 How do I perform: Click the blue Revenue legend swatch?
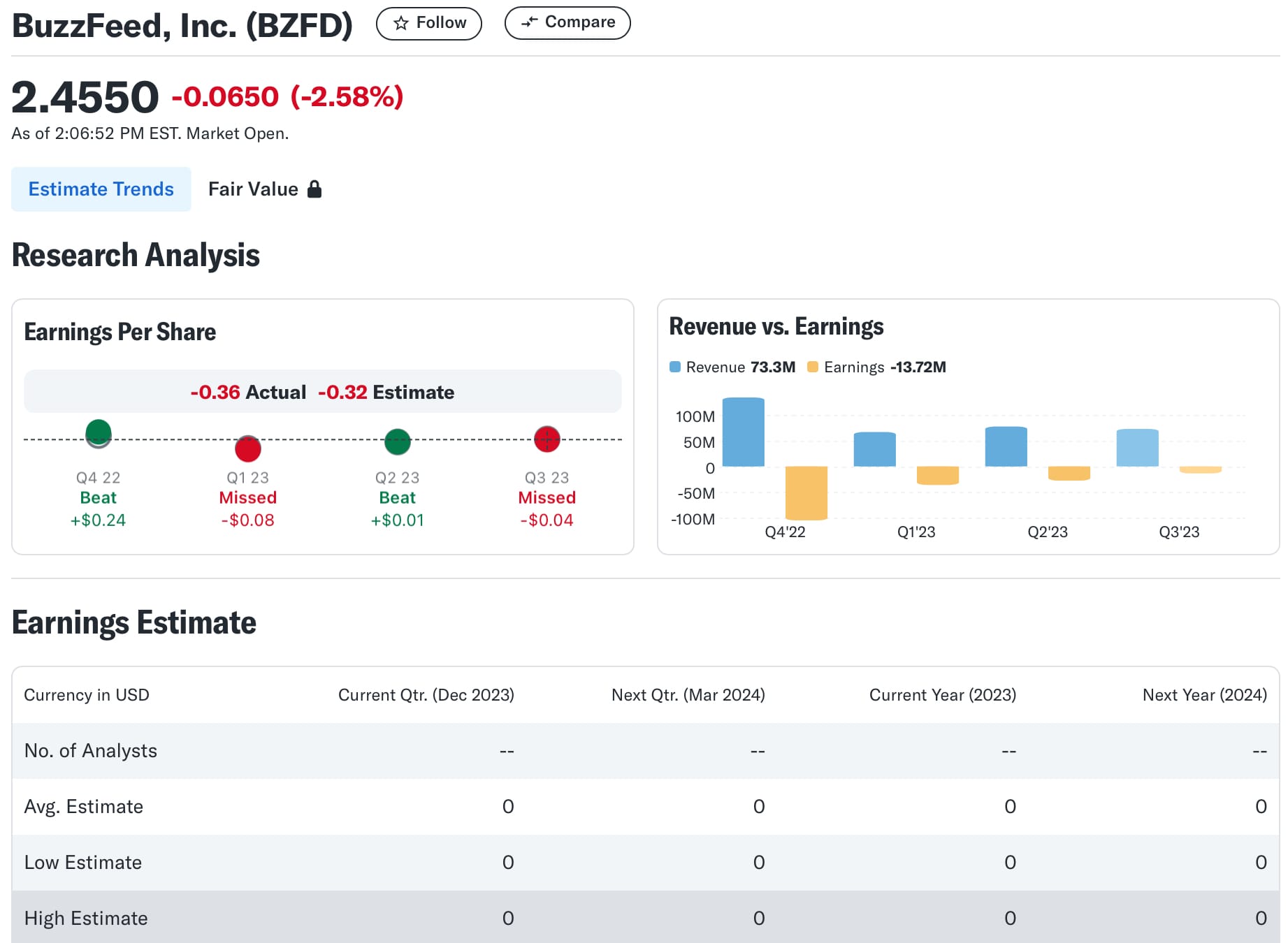click(675, 367)
